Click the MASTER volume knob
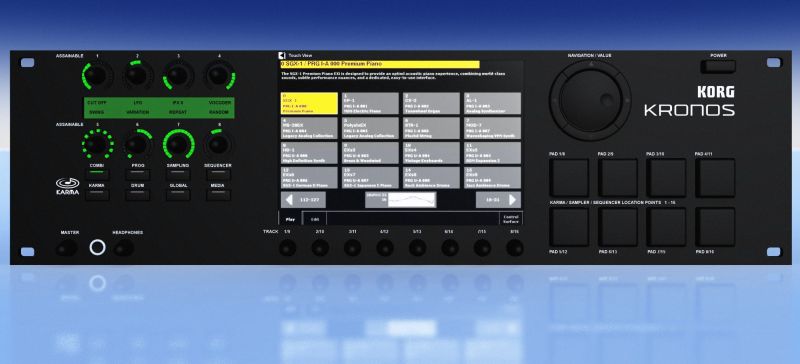 point(66,248)
